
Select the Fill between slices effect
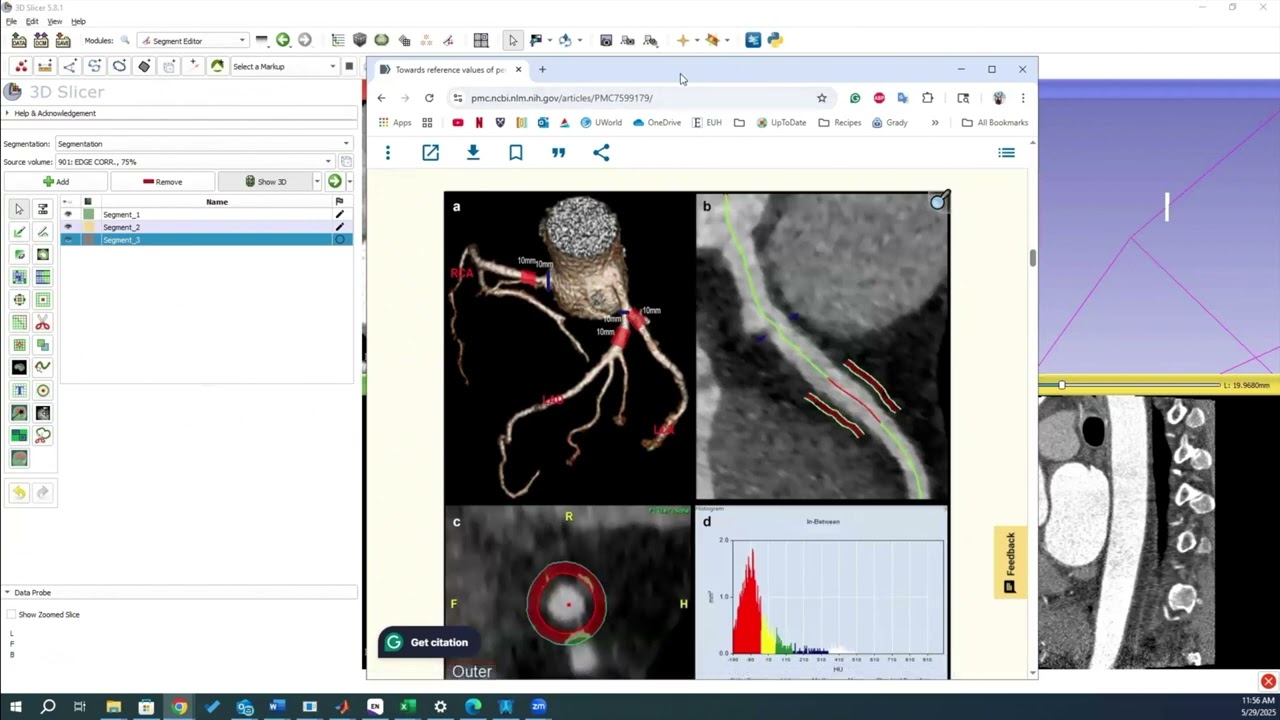42,278
